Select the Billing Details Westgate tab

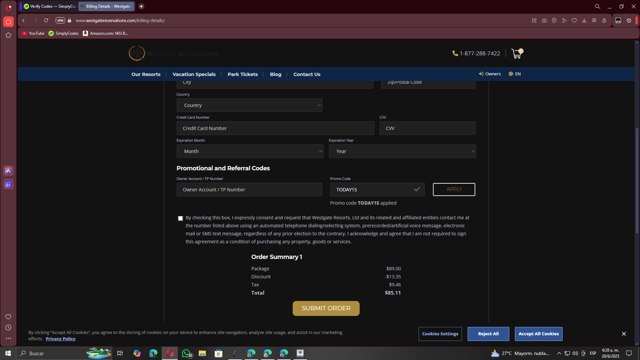107,7
